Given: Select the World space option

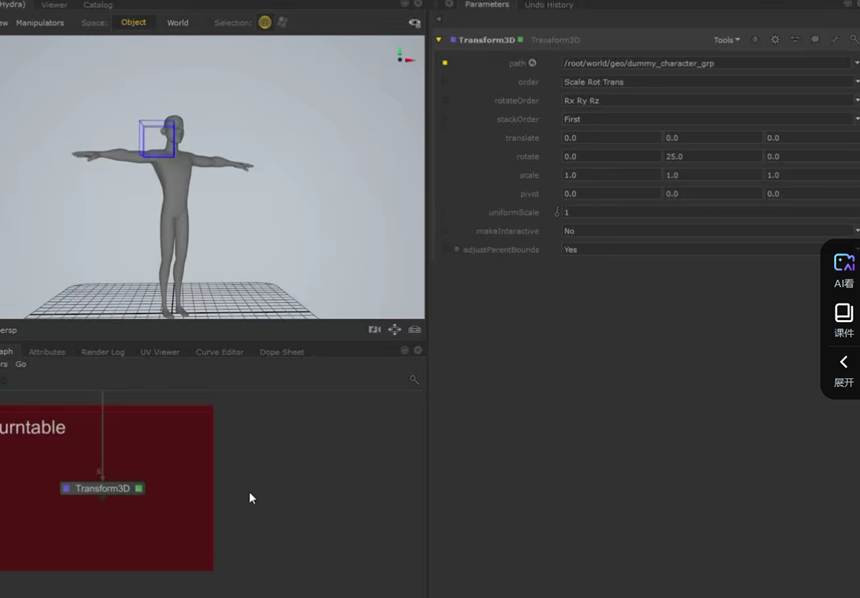Looking at the screenshot, I should point(177,22).
